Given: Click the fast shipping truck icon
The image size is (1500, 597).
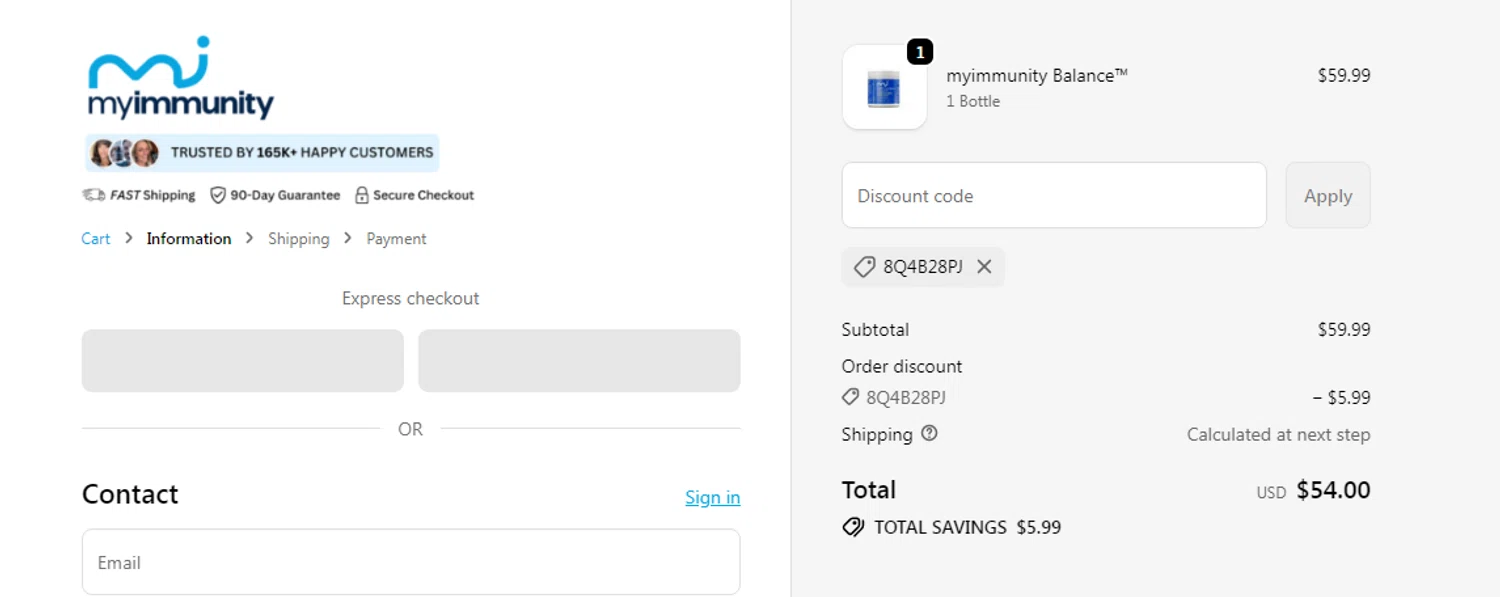Looking at the screenshot, I should point(93,195).
